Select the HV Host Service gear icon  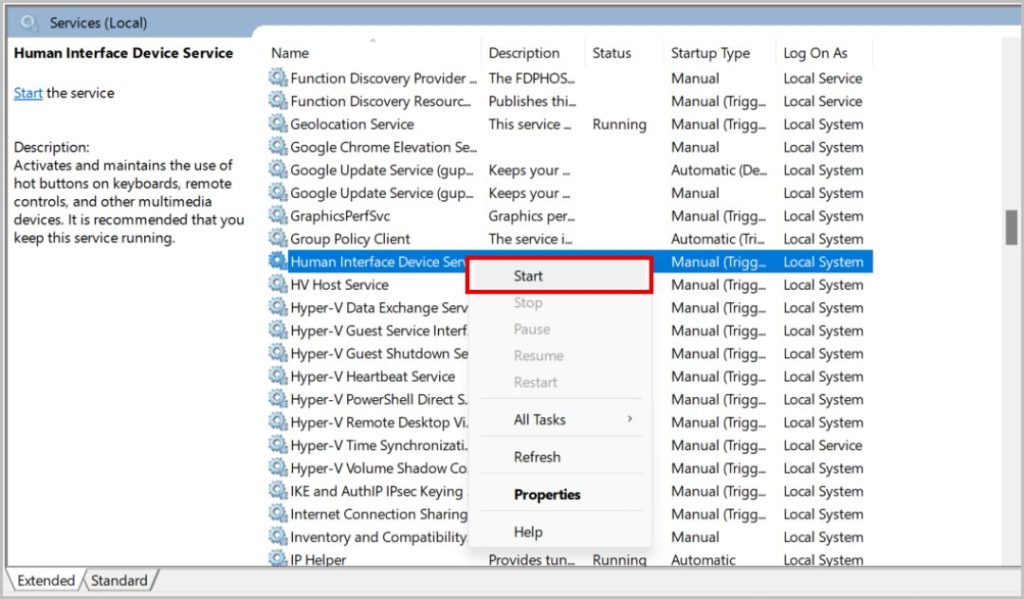(x=278, y=284)
